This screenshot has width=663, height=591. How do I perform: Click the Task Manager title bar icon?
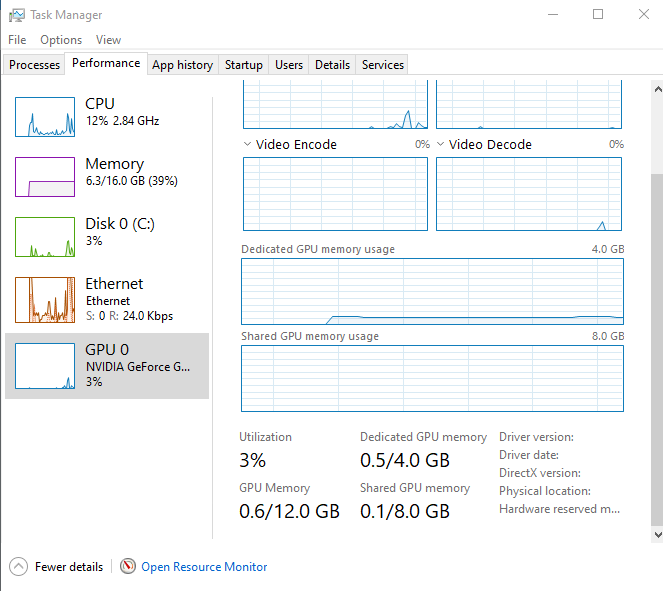coord(17,15)
